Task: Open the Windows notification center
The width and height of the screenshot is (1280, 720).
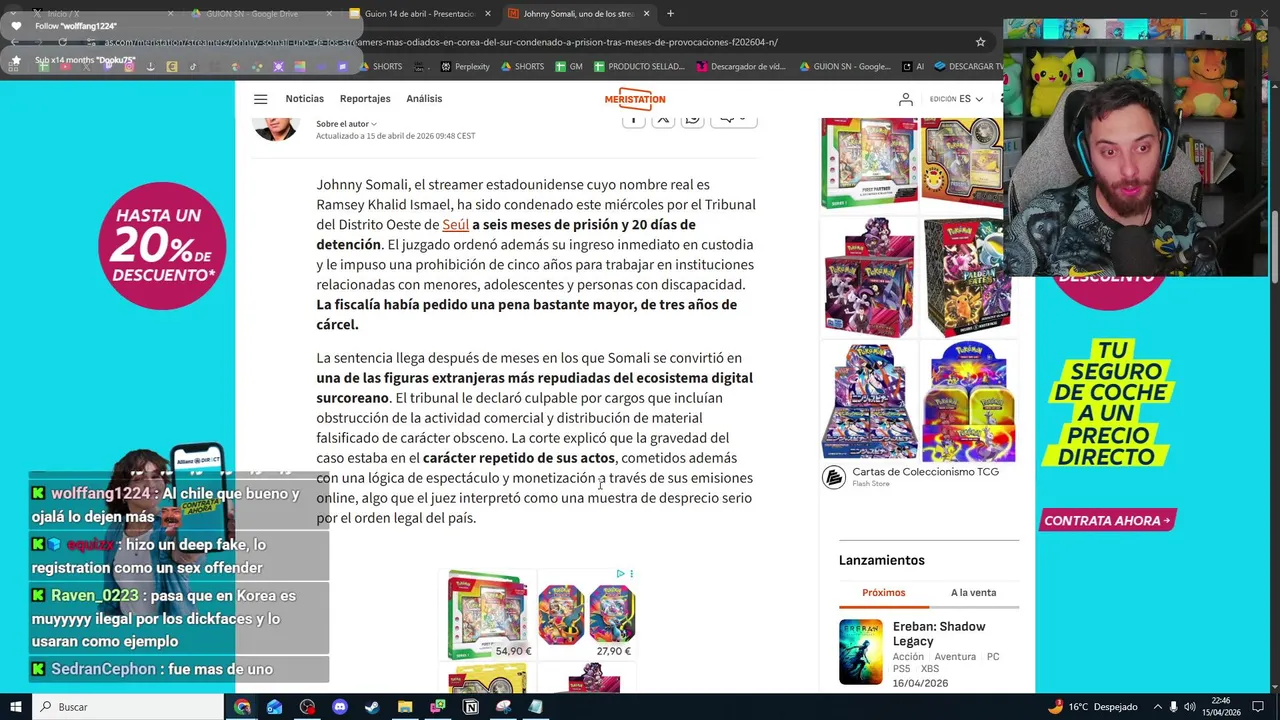Action: tap(1259, 707)
